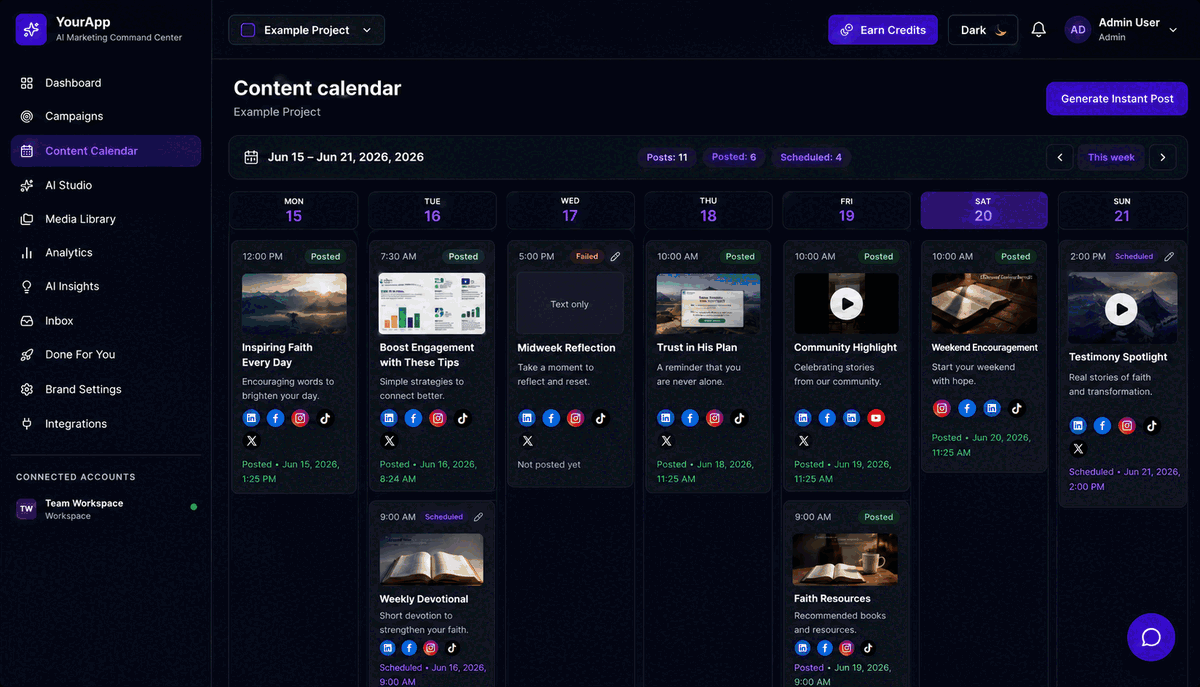The image size is (1200, 687).
Task: Click TikTok icon on Boost Engagement card
Action: click(462, 419)
